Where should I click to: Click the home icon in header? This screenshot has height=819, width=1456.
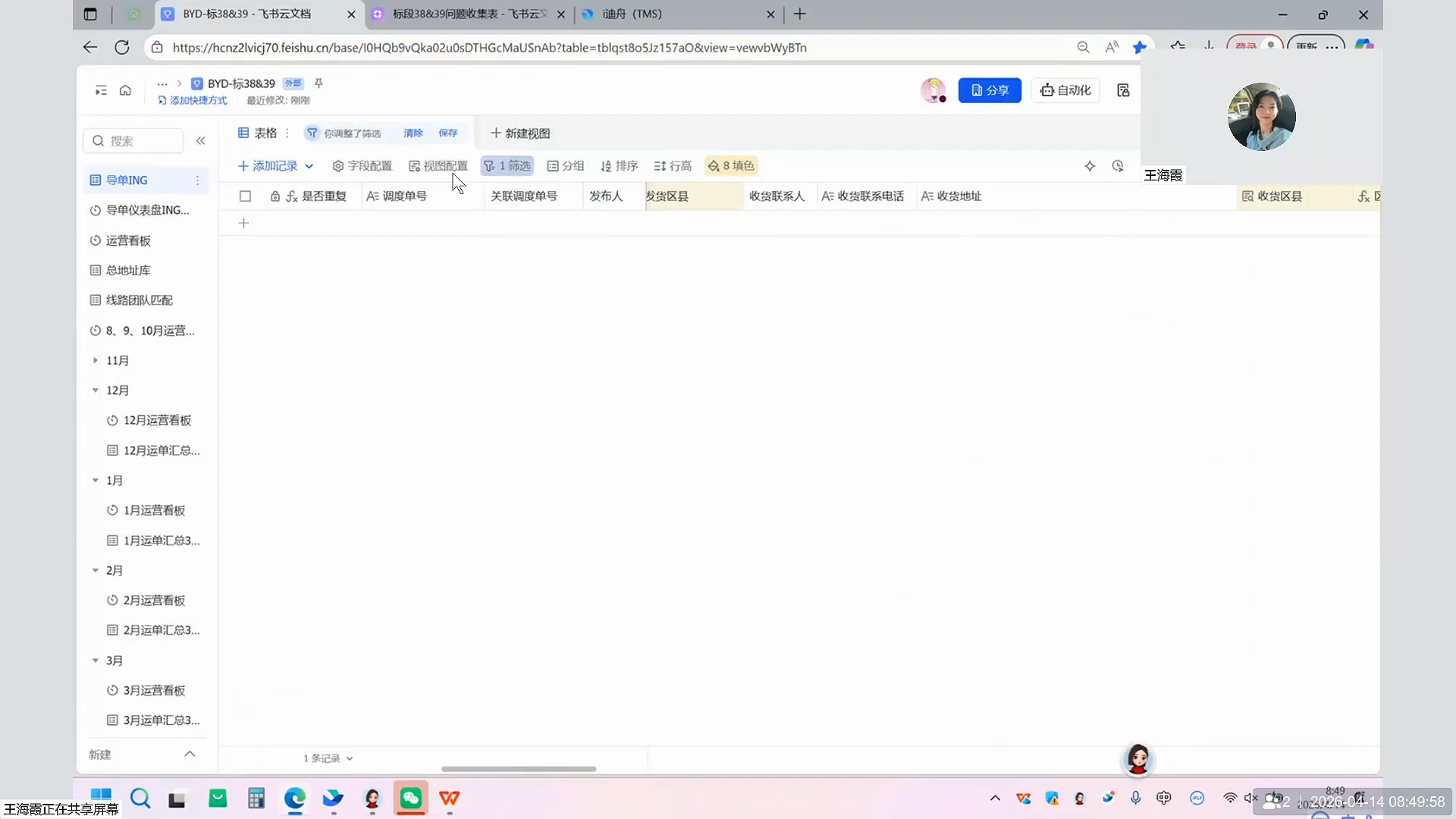125,90
